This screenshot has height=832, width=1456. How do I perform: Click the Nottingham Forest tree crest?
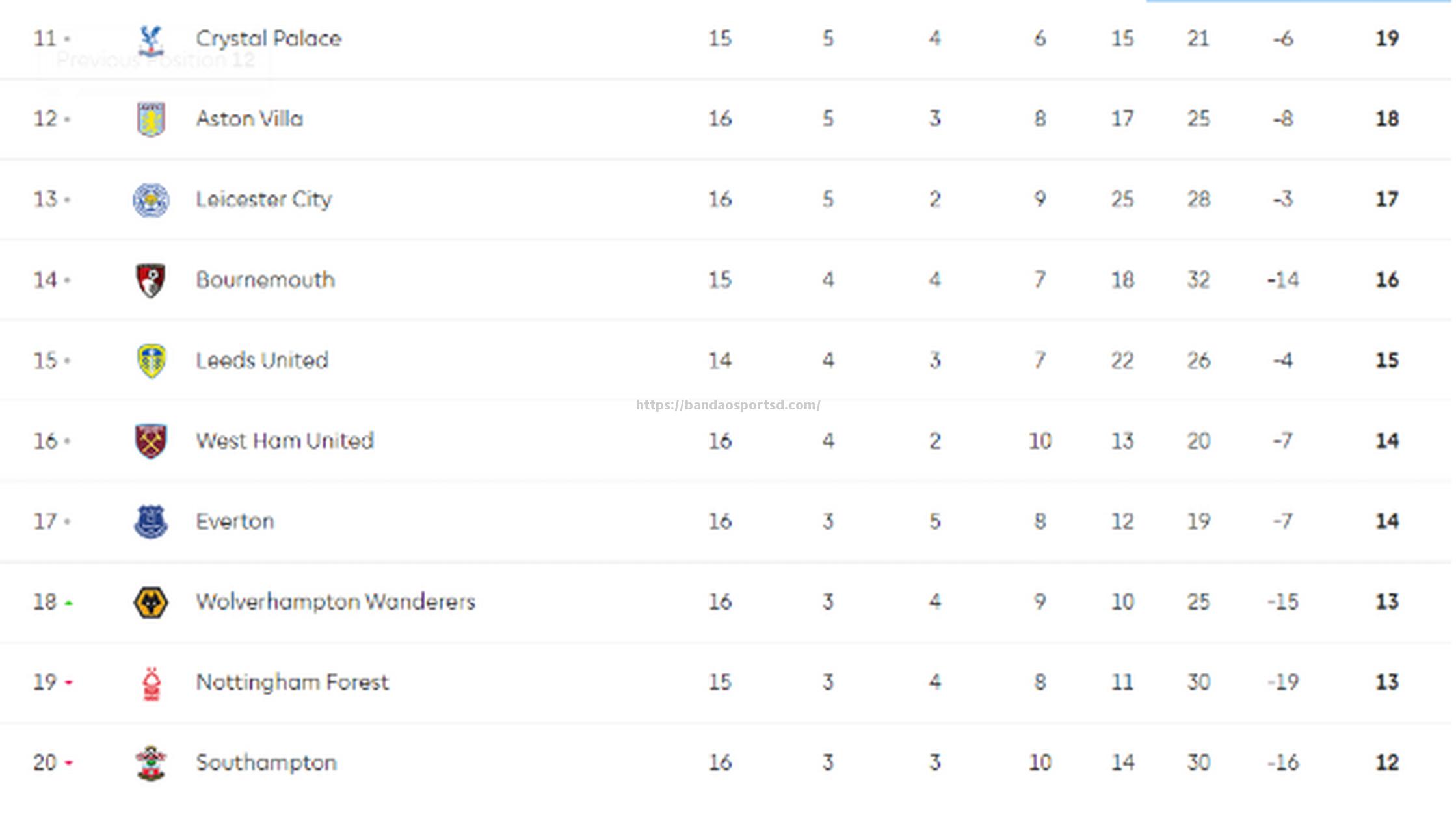pyautogui.click(x=152, y=684)
